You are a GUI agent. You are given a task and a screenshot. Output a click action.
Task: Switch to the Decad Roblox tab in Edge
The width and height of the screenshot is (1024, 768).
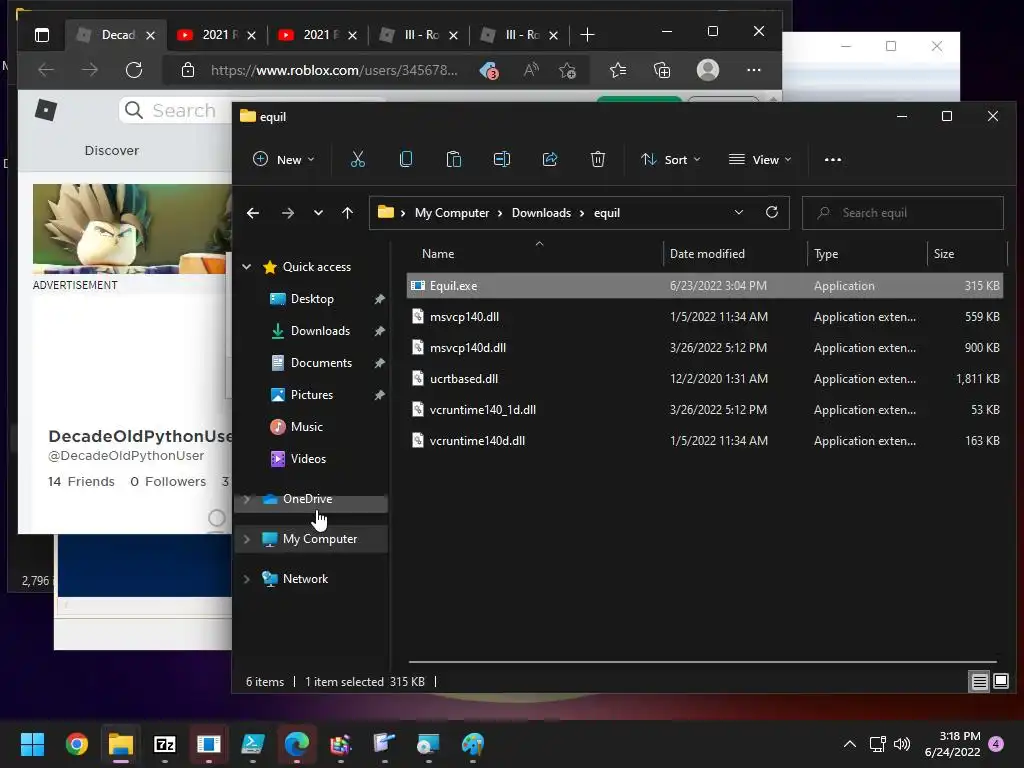click(118, 35)
